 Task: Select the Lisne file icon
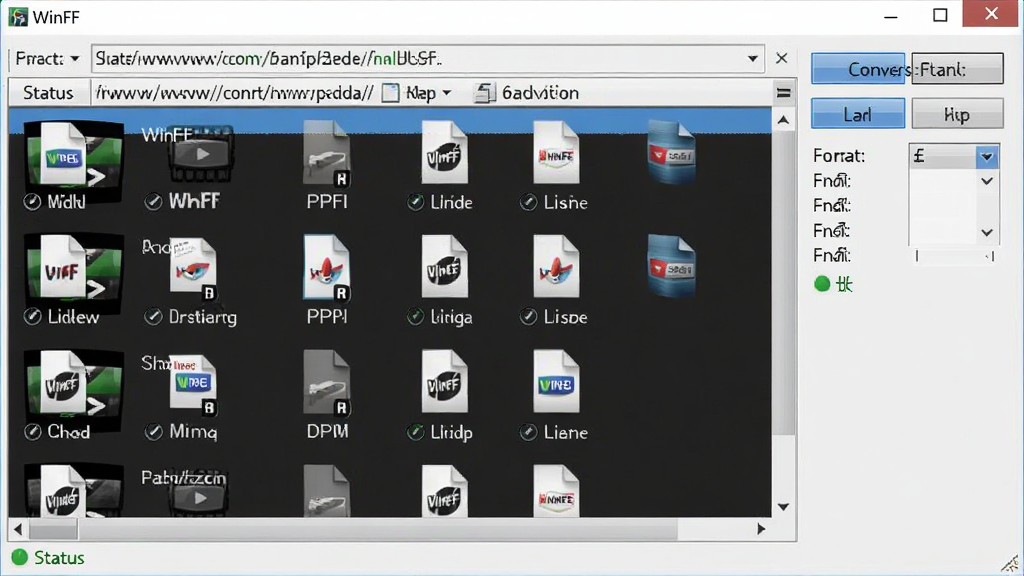pyautogui.click(x=556, y=152)
